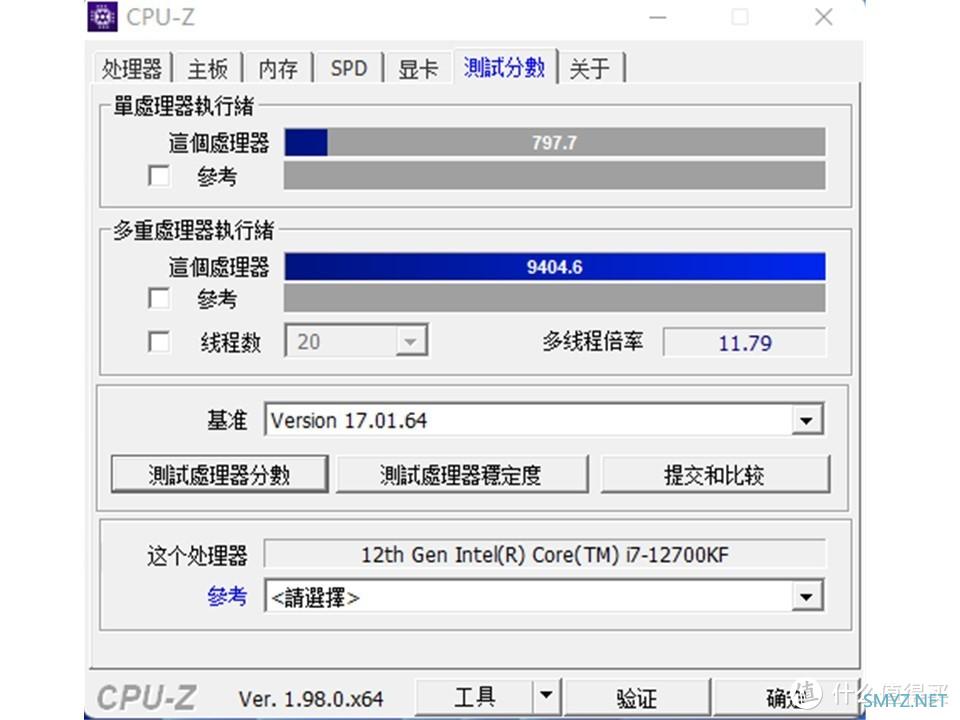Click the single-thread score bar 797.7
The height and width of the screenshot is (720, 960).
555,142
